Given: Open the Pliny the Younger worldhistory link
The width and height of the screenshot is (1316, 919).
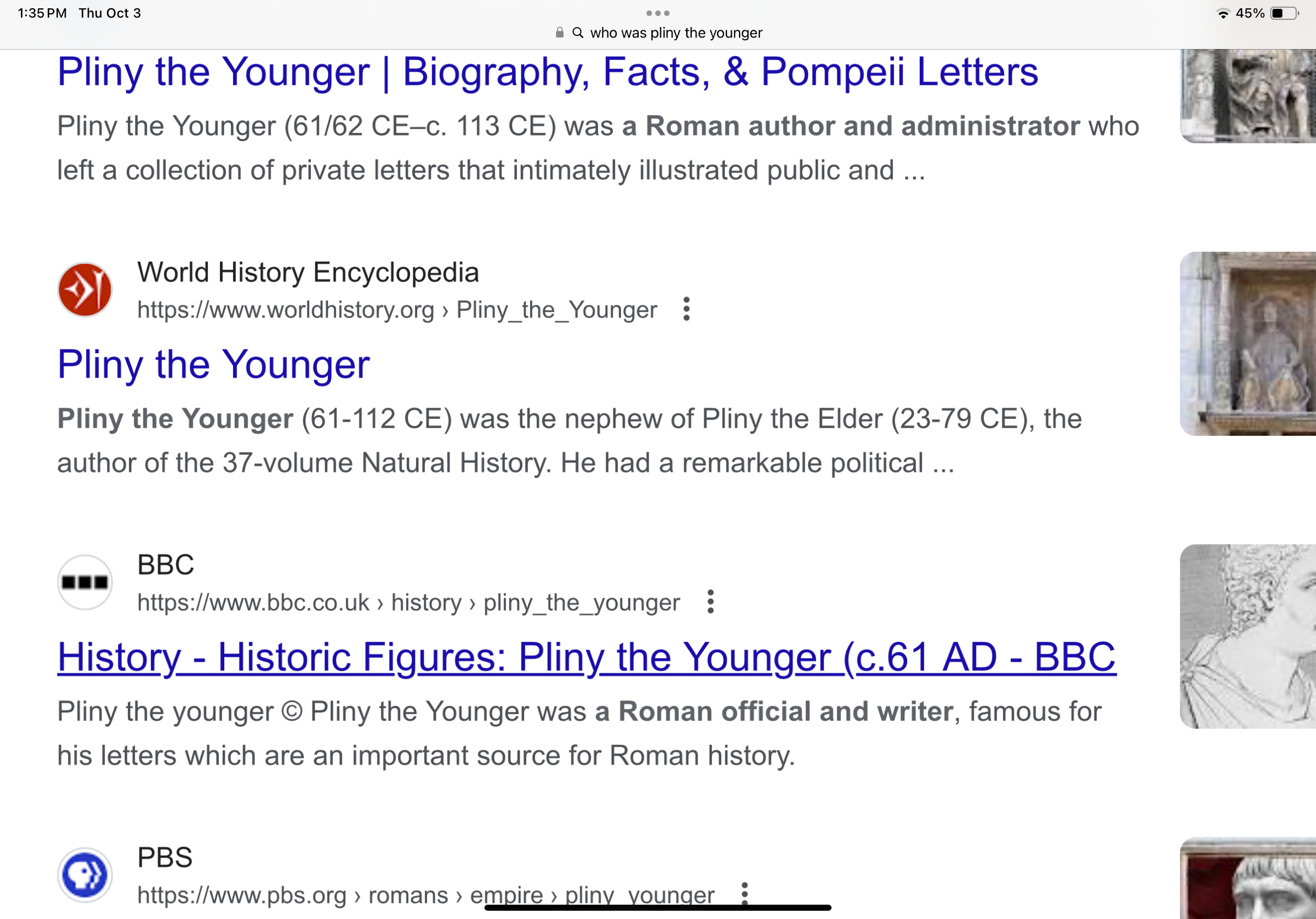Looking at the screenshot, I should coord(214,365).
